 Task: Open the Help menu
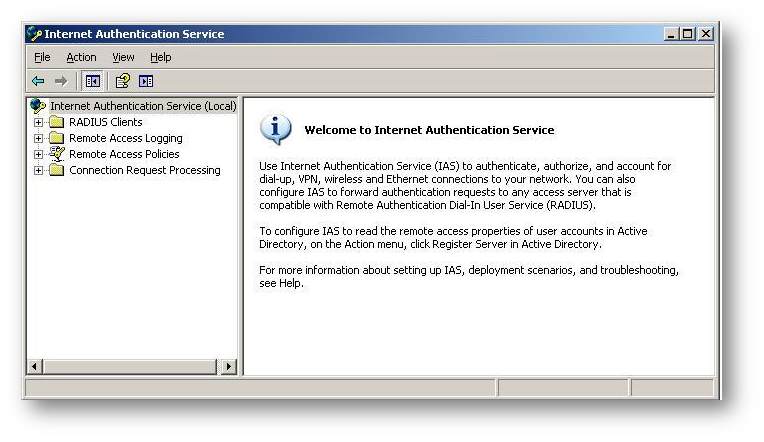(x=161, y=58)
